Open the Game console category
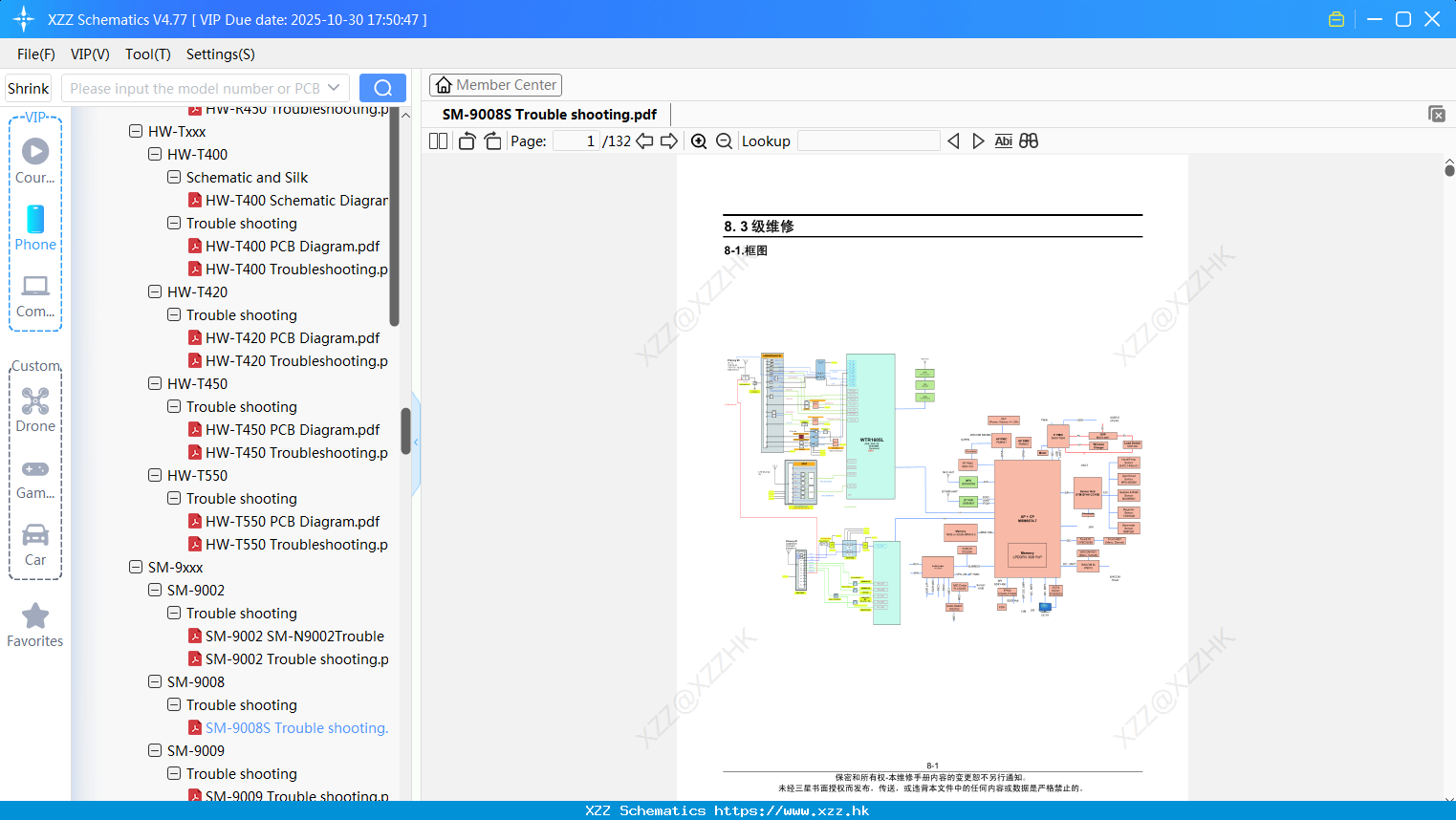The height and width of the screenshot is (820, 1456). pyautogui.click(x=35, y=477)
